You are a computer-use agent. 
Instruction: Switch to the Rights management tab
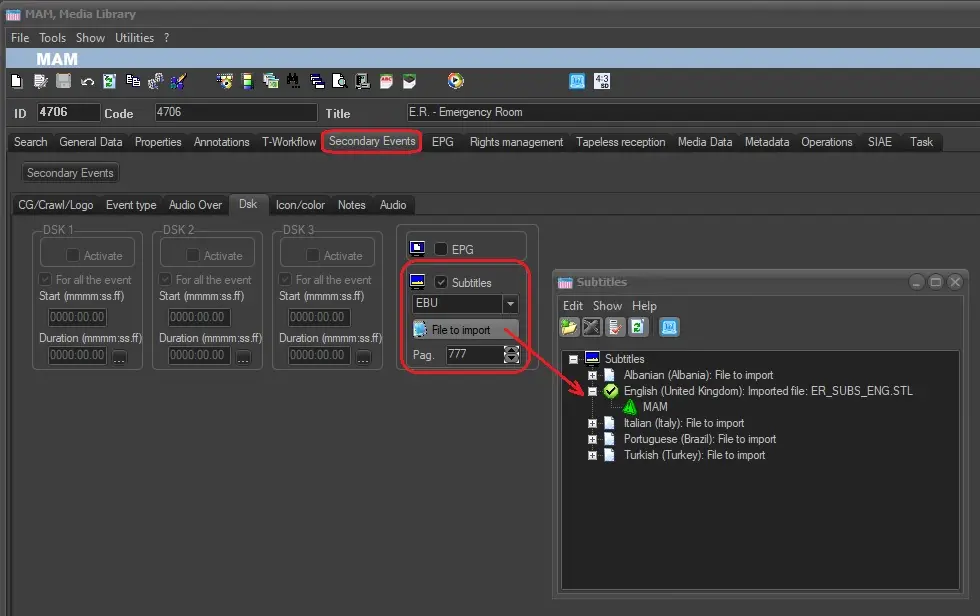(516, 142)
